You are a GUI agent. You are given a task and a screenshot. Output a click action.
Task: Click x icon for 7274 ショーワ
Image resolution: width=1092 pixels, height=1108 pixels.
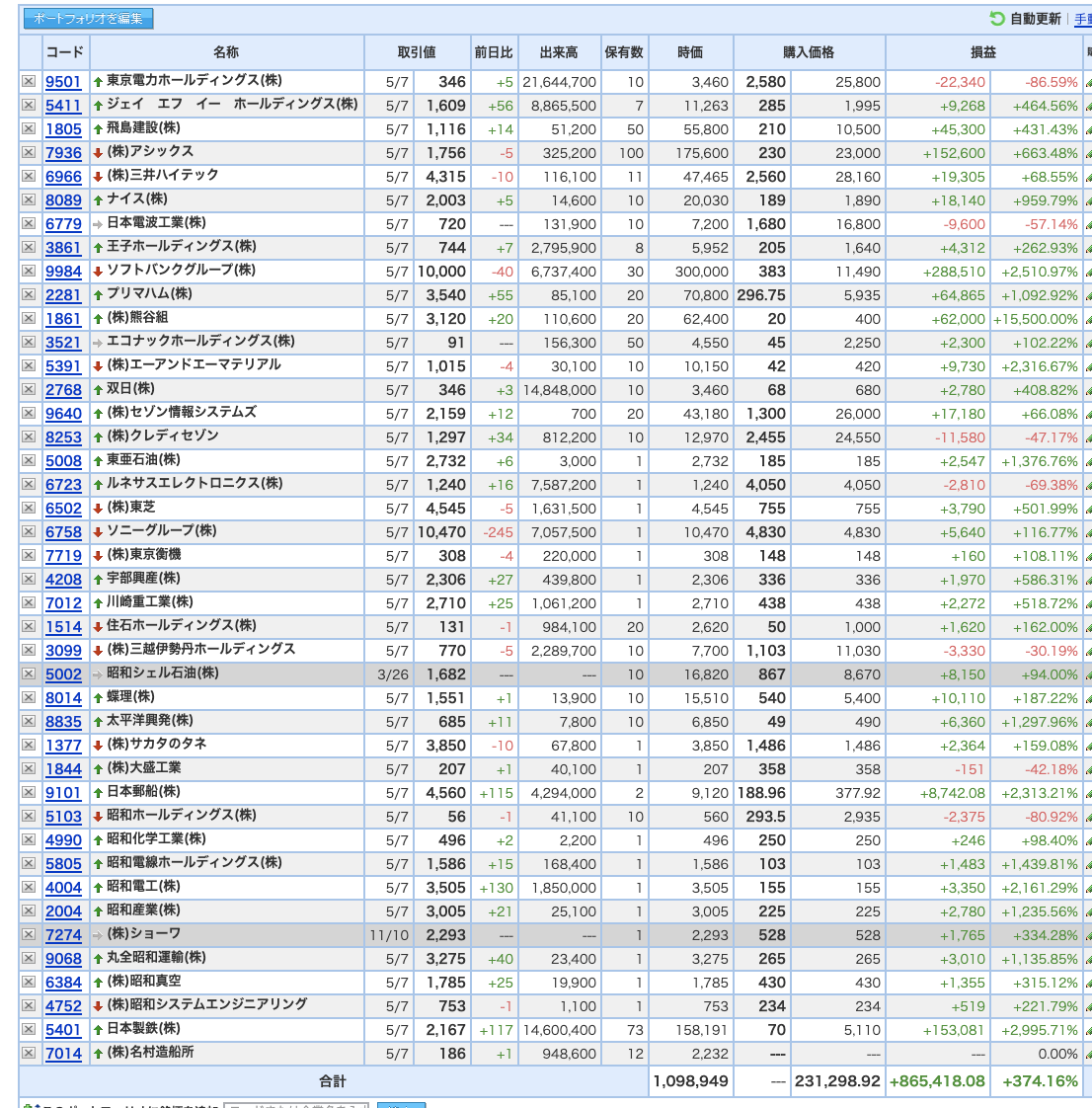point(29,934)
